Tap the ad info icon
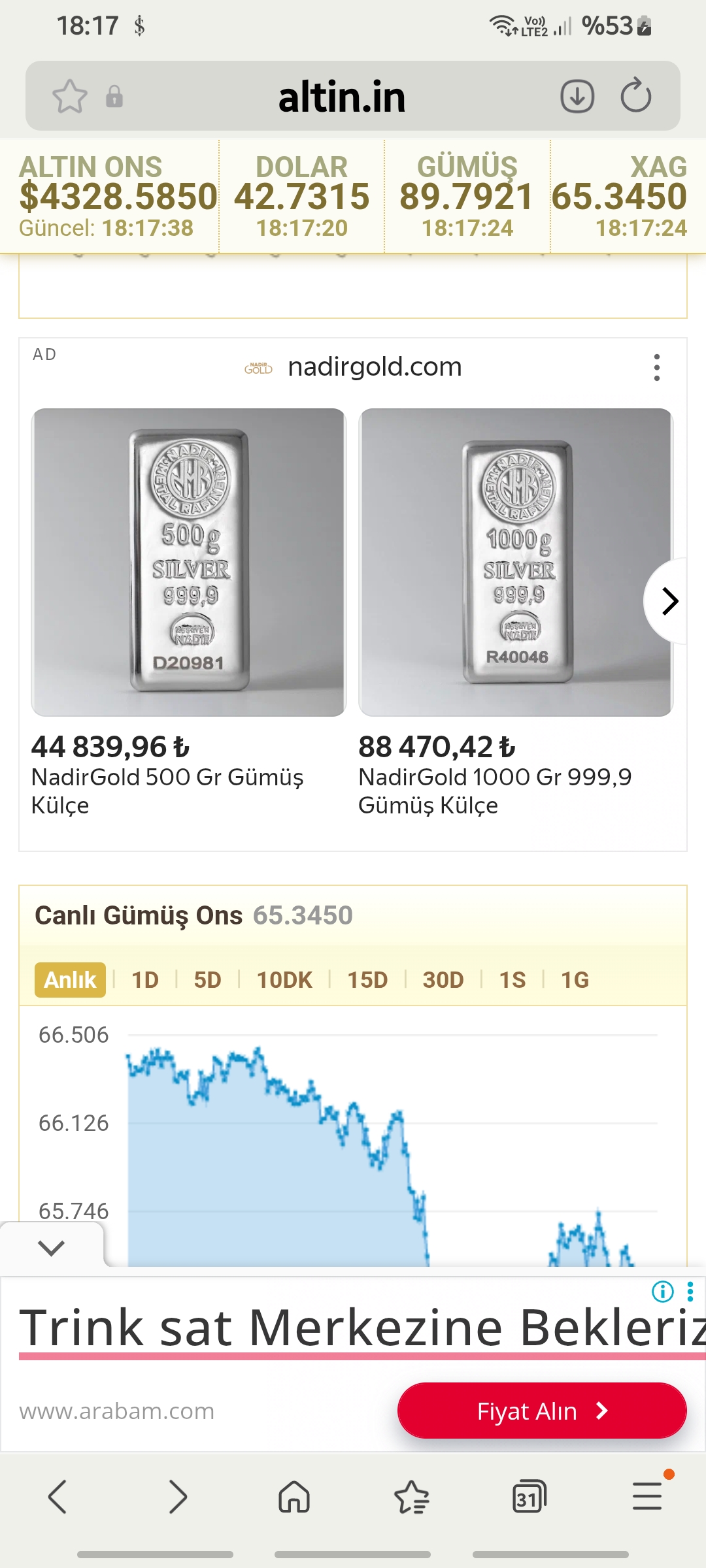The width and height of the screenshot is (706, 1568). (x=663, y=1292)
